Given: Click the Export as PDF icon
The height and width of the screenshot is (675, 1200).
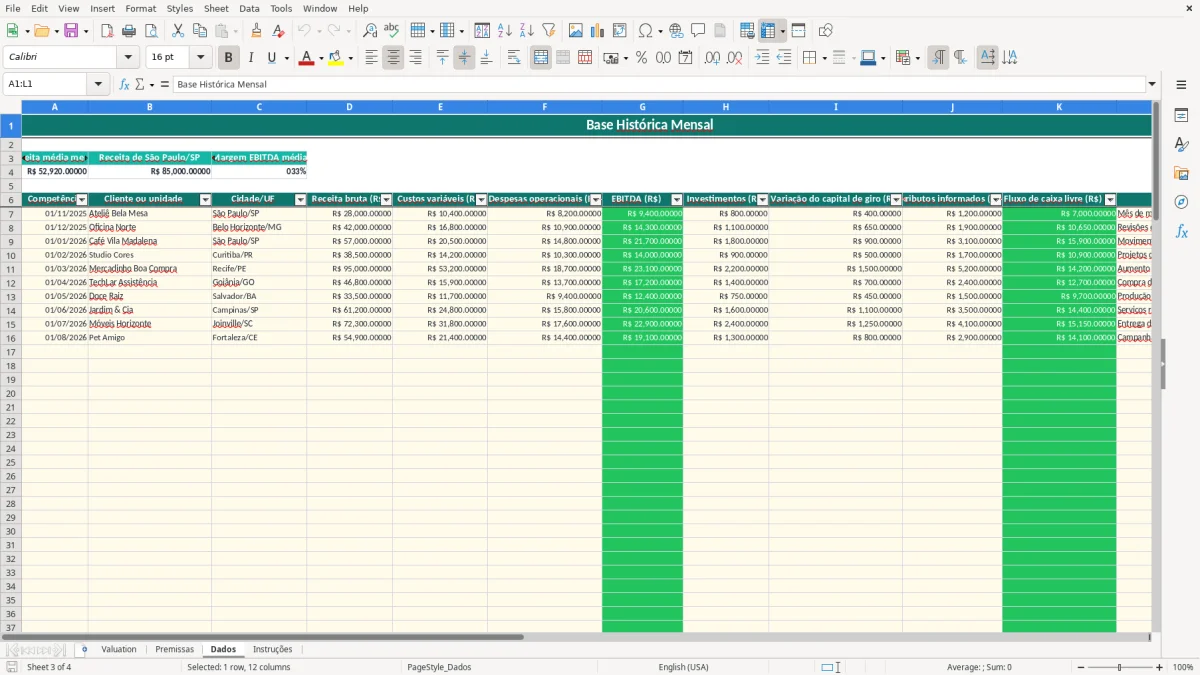Looking at the screenshot, I should [107, 31].
